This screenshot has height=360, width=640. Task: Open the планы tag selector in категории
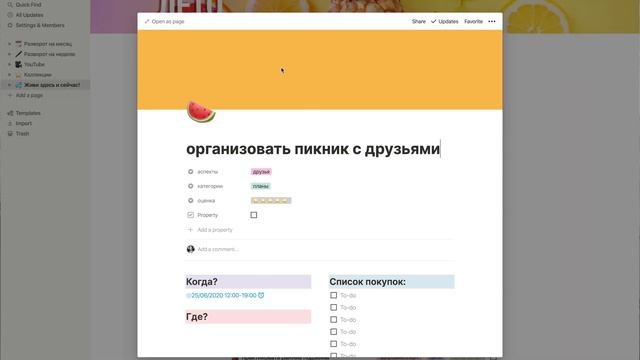click(x=260, y=186)
